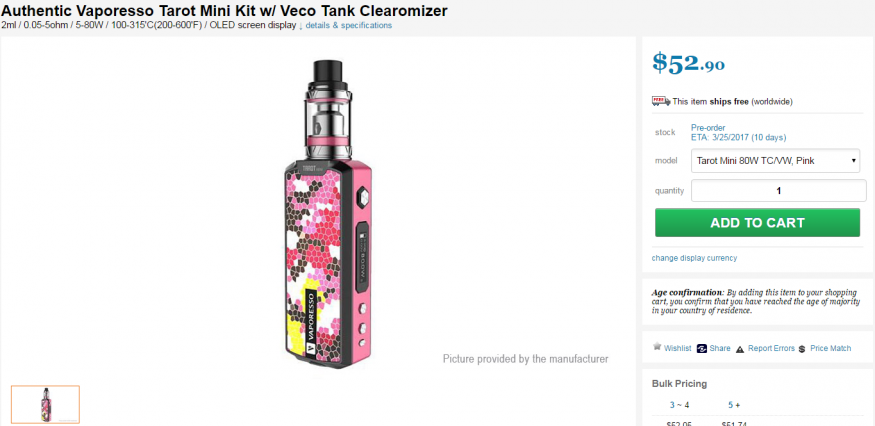Open the change display currency link
Screen dimensions: 875x426
pyautogui.click(x=694, y=258)
